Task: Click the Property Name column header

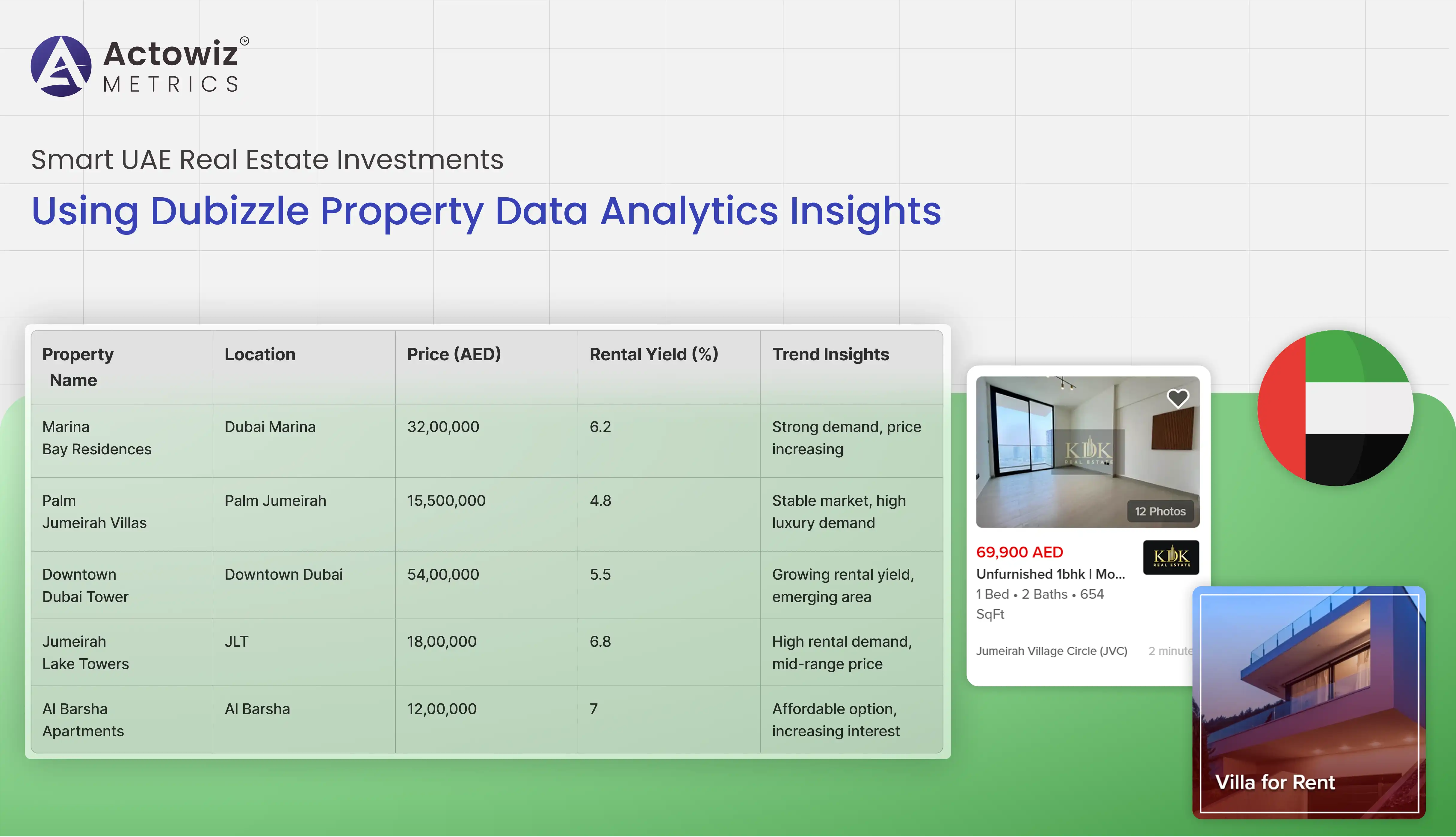Action: 78,367
